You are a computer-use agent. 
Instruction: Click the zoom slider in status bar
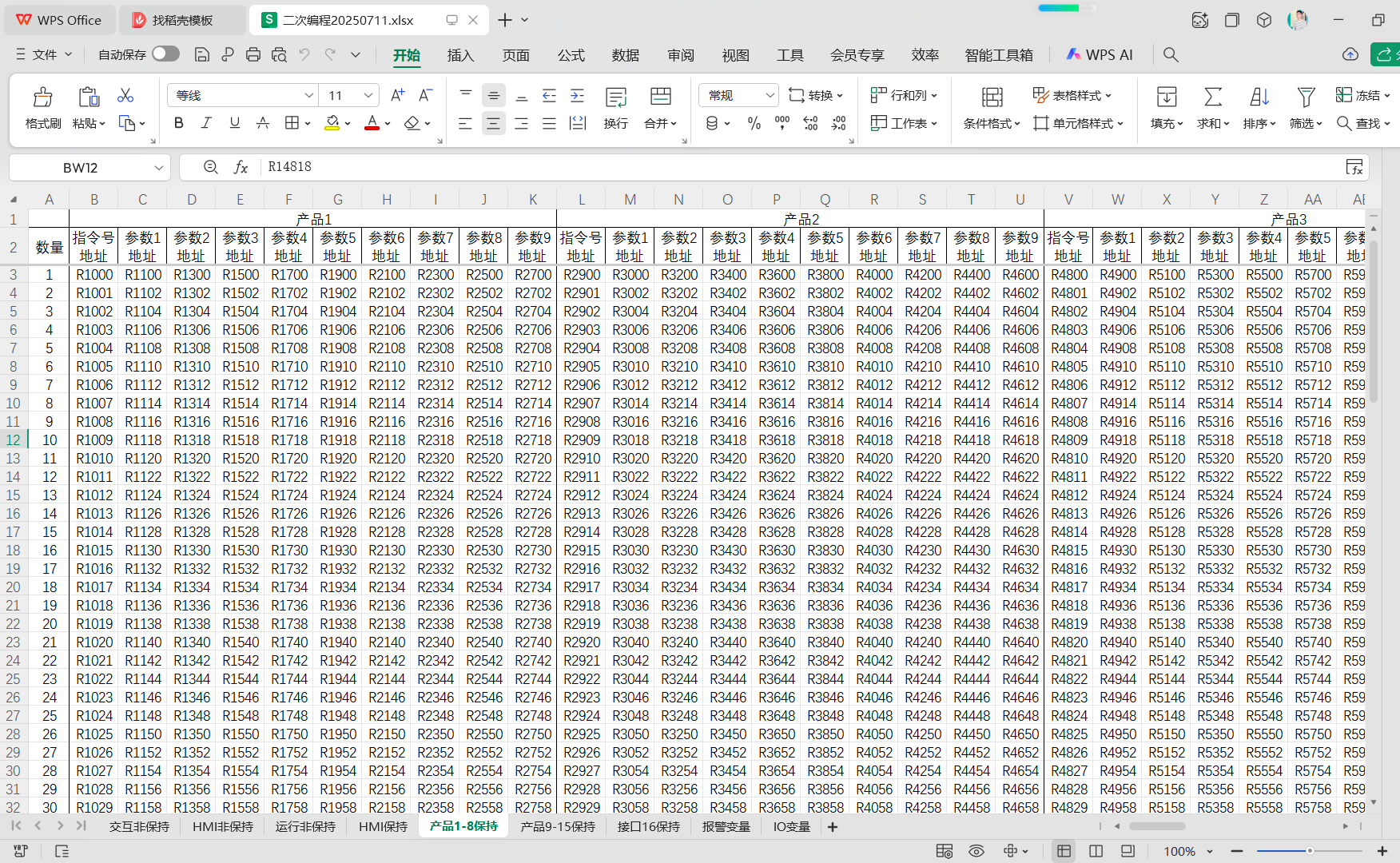[1309, 851]
